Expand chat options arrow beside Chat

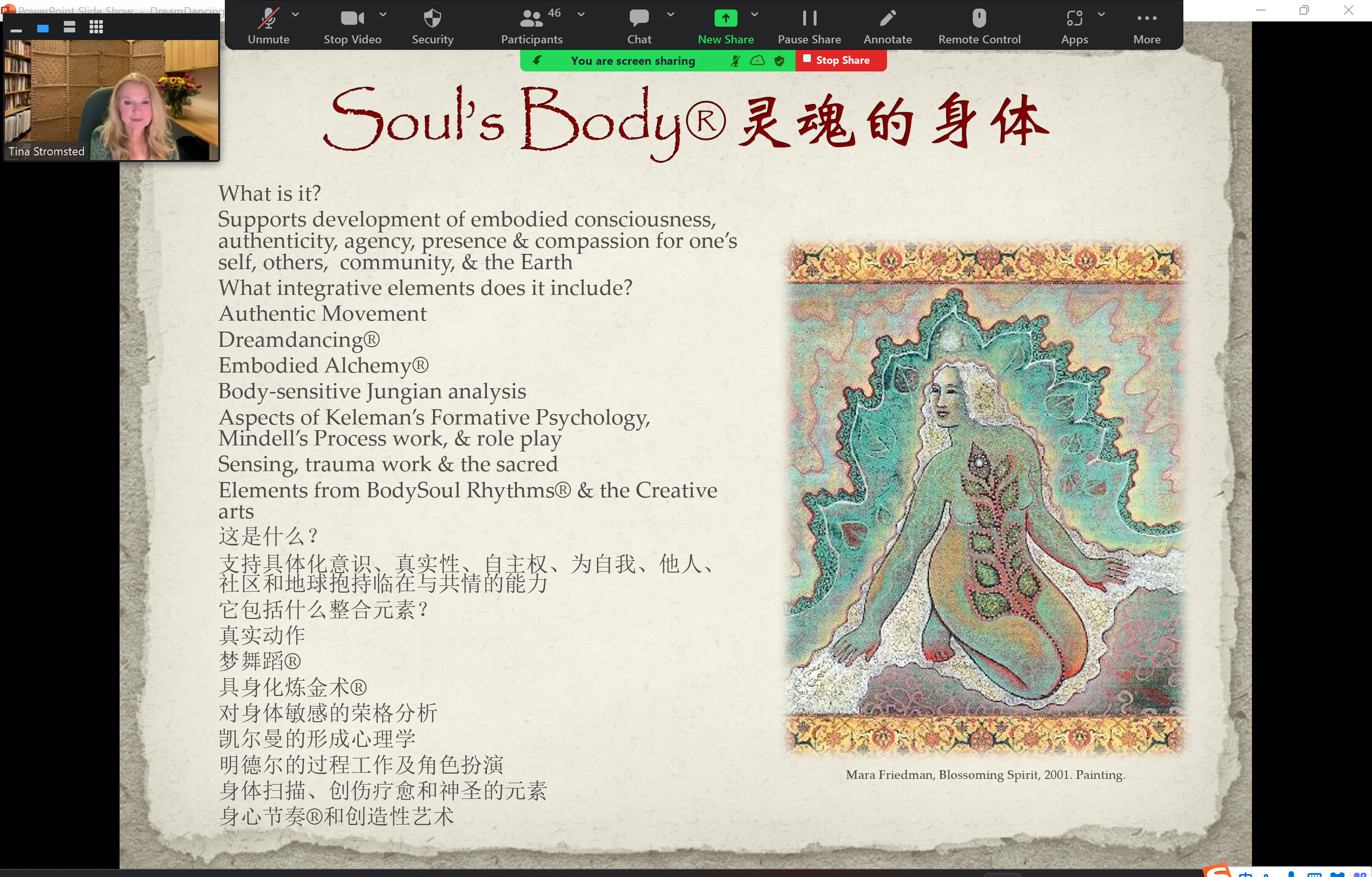[x=671, y=15]
